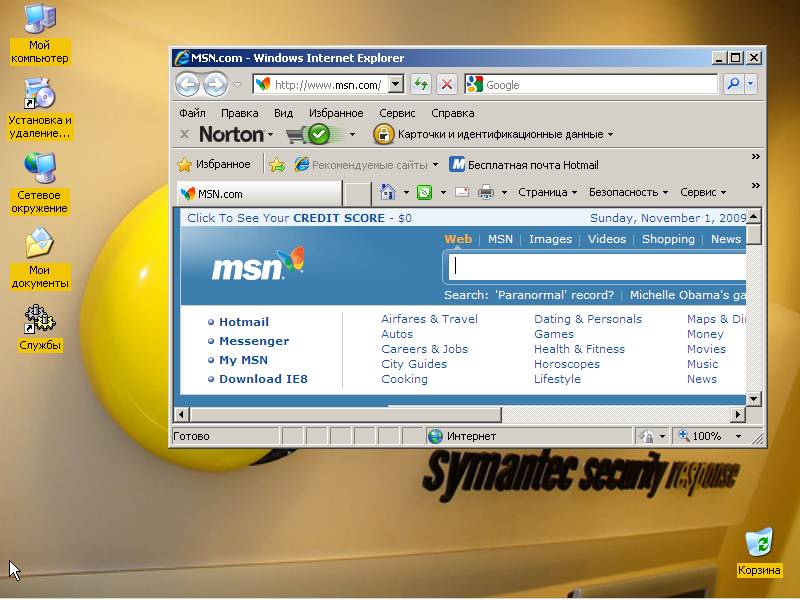The width and height of the screenshot is (800, 600).
Task: Print page using the printer icon
Action: click(x=486, y=192)
